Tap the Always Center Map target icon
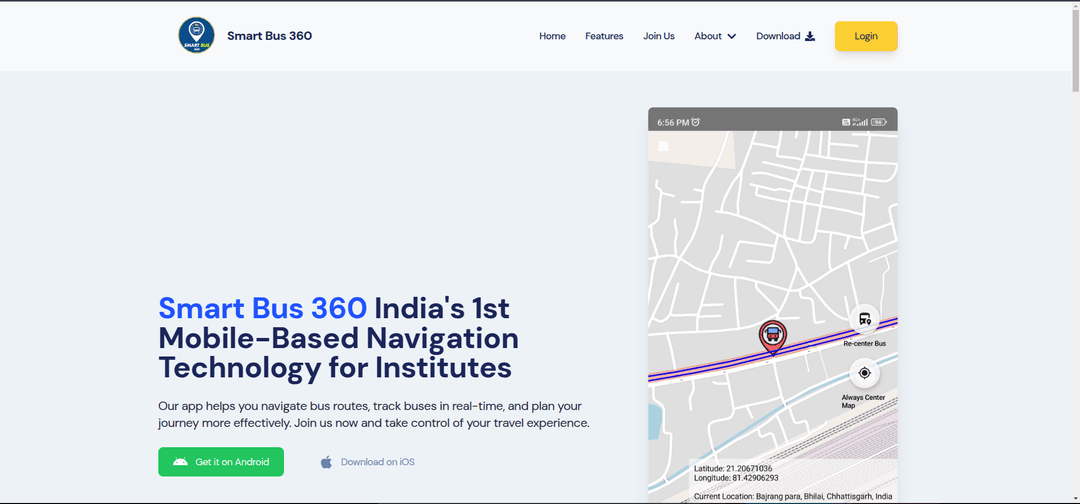Image resolution: width=1080 pixels, height=504 pixels. point(864,373)
